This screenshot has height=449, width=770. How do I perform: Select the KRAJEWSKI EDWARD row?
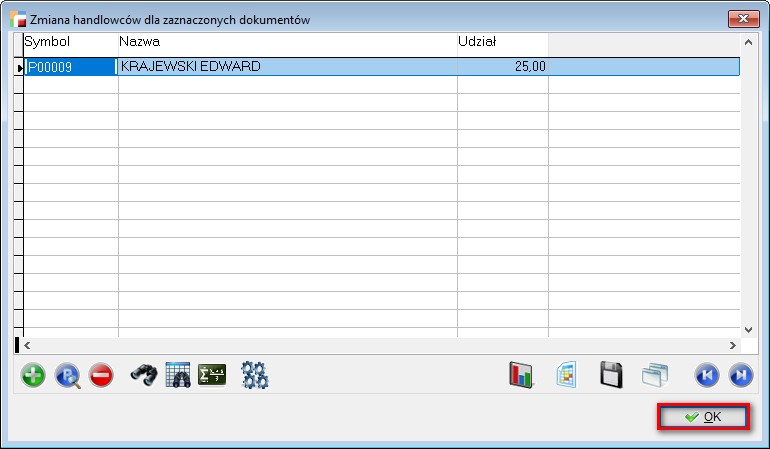287,67
